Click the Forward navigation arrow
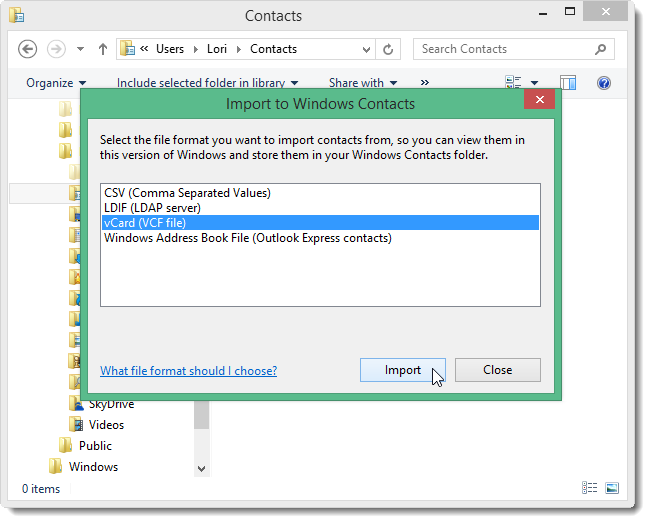The height and width of the screenshot is (523, 650). pyautogui.click(x=56, y=49)
